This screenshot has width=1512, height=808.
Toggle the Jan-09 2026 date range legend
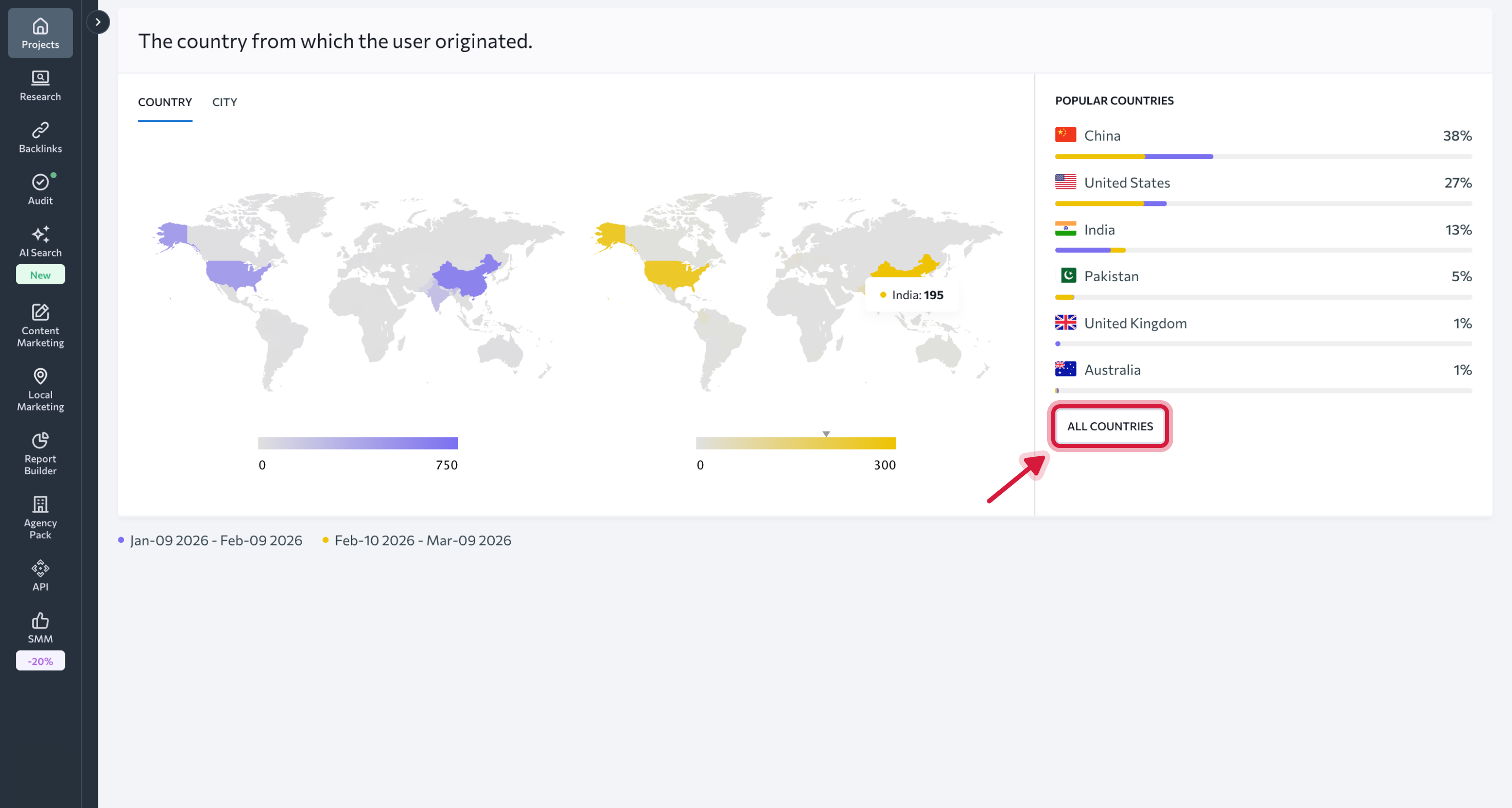215,540
